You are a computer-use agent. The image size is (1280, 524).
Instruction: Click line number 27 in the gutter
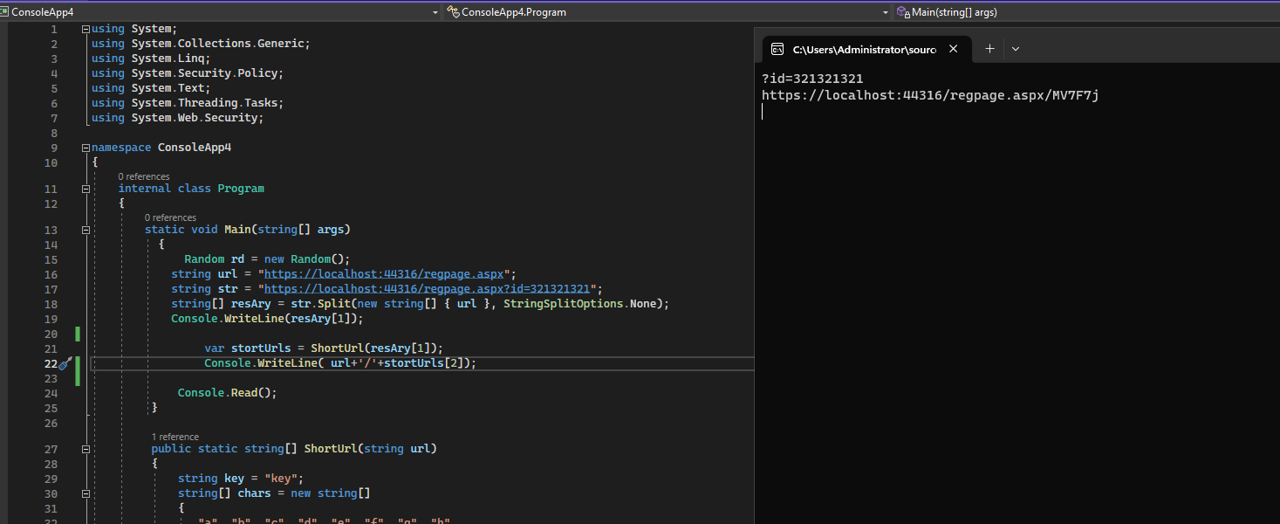click(x=50, y=449)
